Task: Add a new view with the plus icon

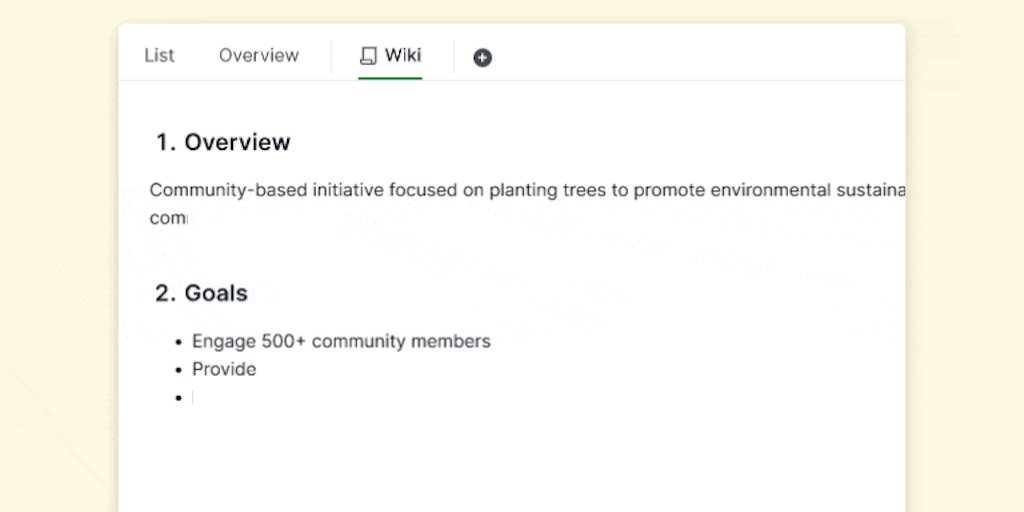Action: click(x=483, y=57)
